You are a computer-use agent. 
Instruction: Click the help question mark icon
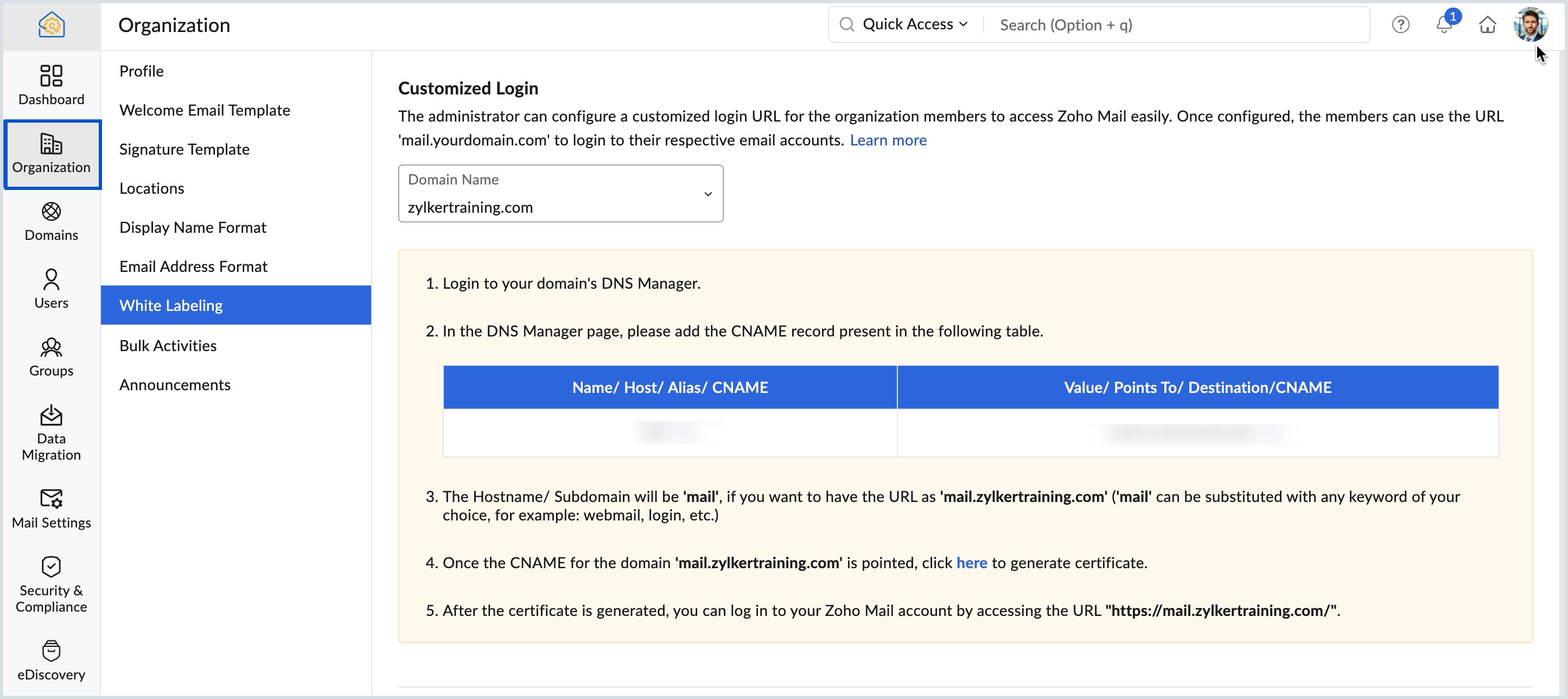point(1400,25)
